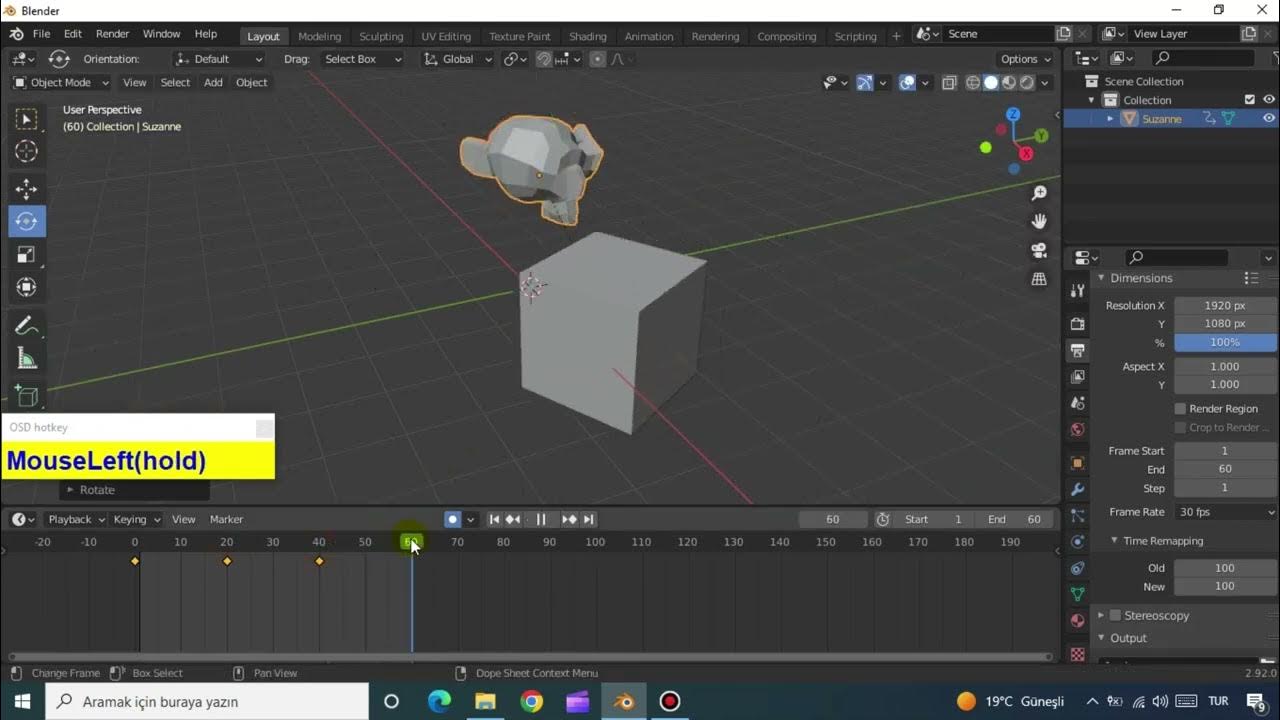1280x720 pixels.
Task: Open the Orientation Default dropdown
Action: [218, 59]
